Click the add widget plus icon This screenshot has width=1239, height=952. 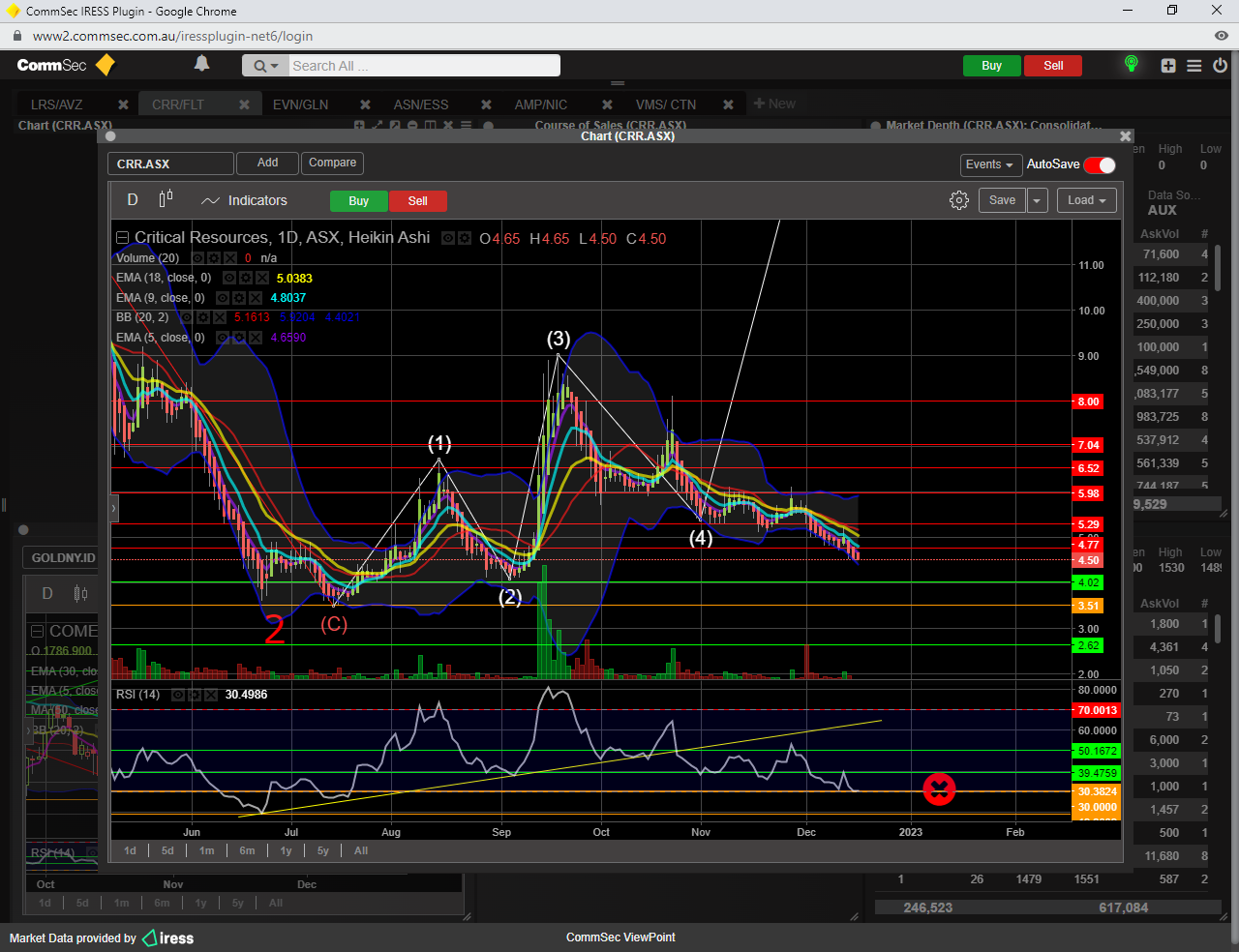1168,66
